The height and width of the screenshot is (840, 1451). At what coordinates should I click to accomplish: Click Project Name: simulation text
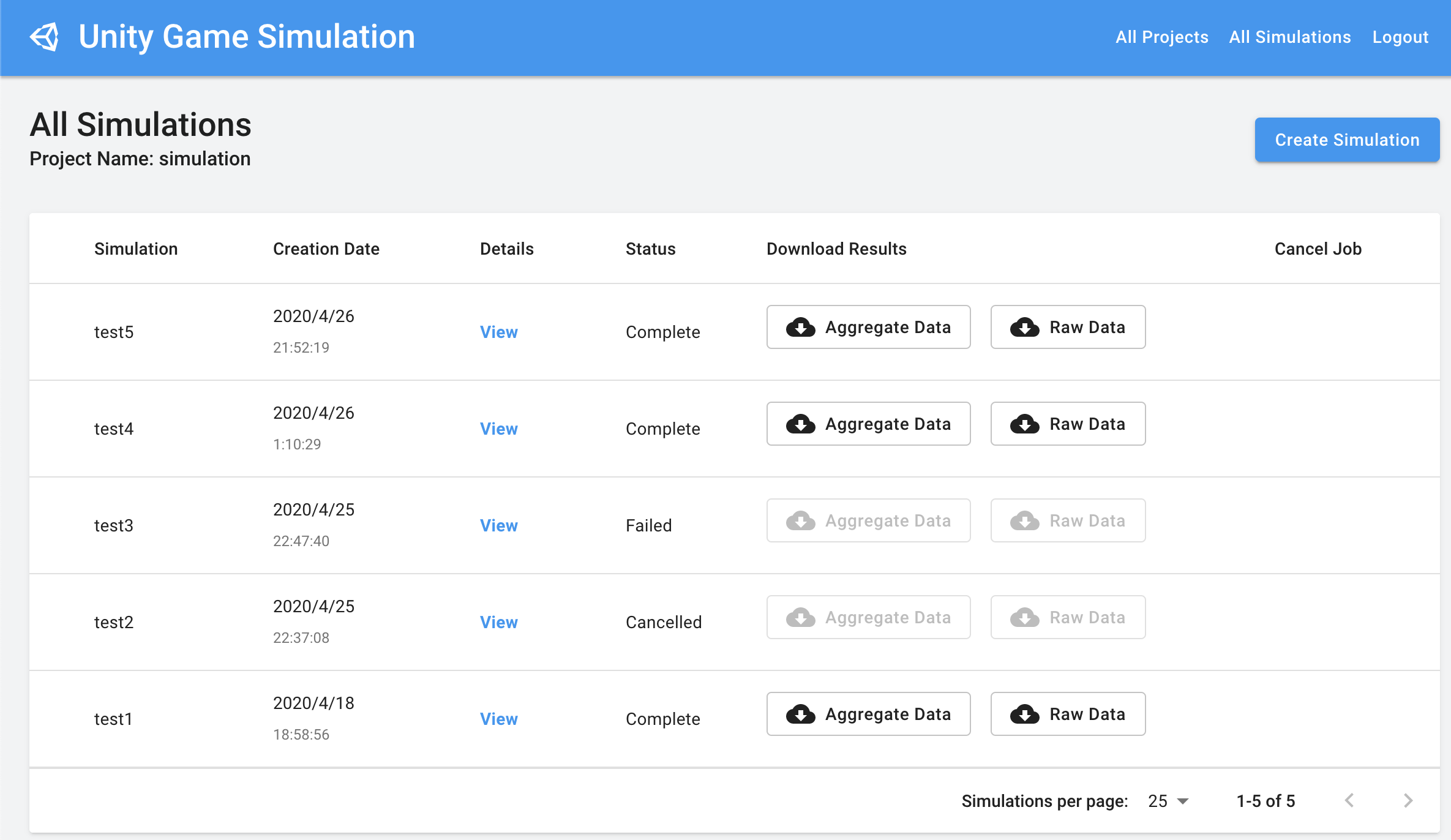(x=140, y=159)
